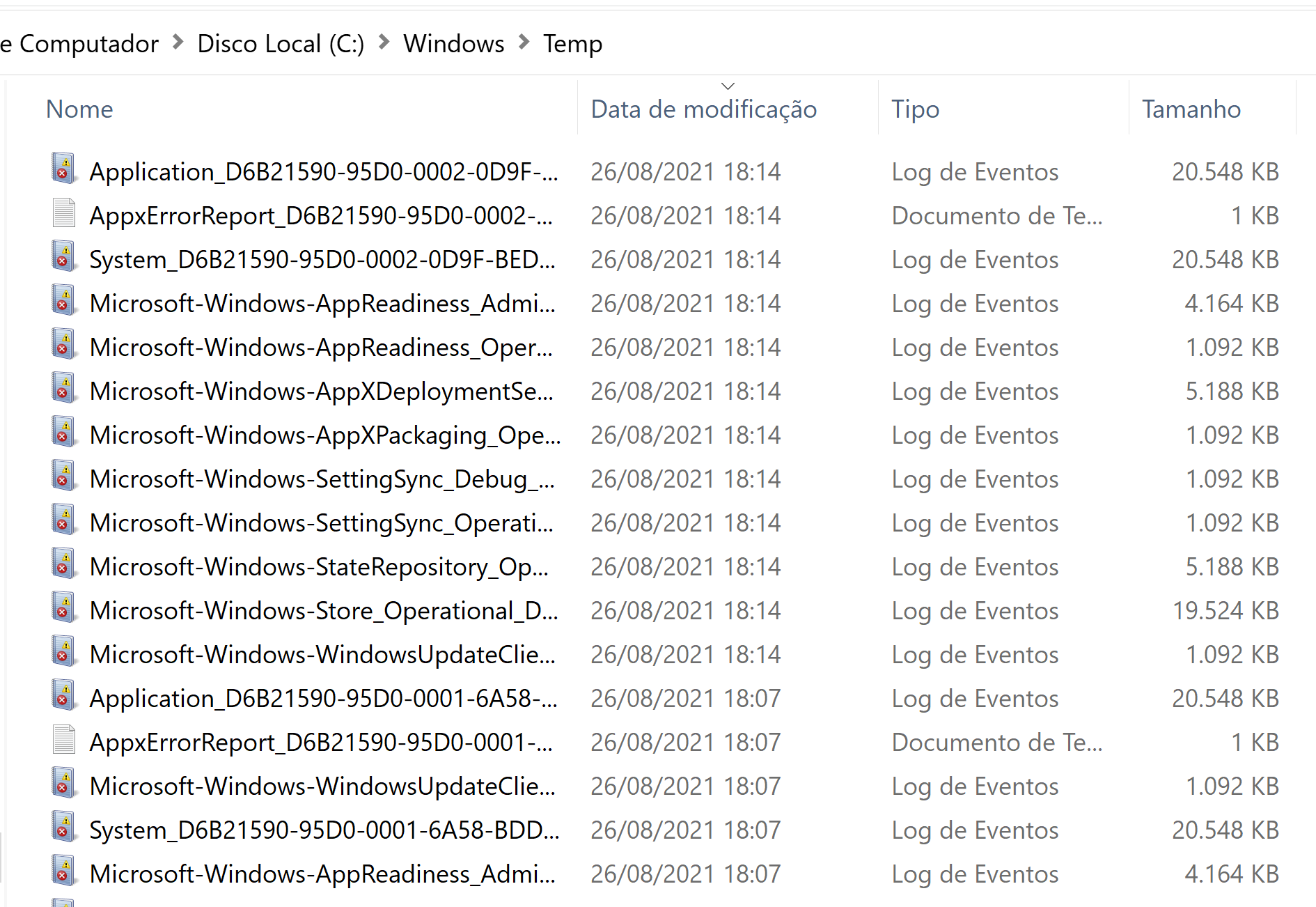The width and height of the screenshot is (1316, 907).
Task: Click text document icon of AppxErrorReport_D6B21590-95D0-0001 file
Action: tap(64, 739)
